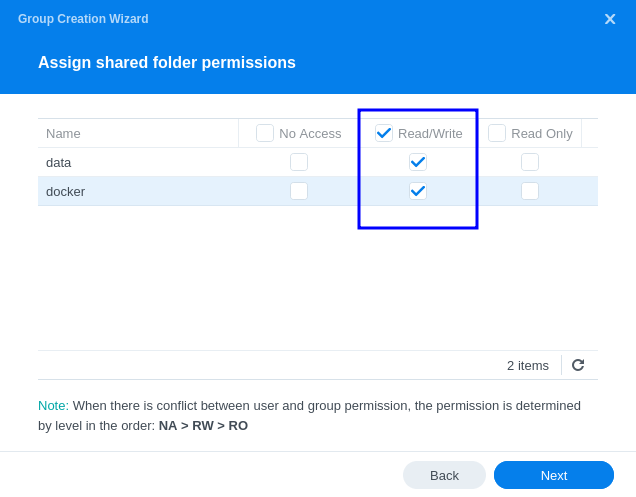
Task: Enable No Access for the data folder
Action: [299, 162]
